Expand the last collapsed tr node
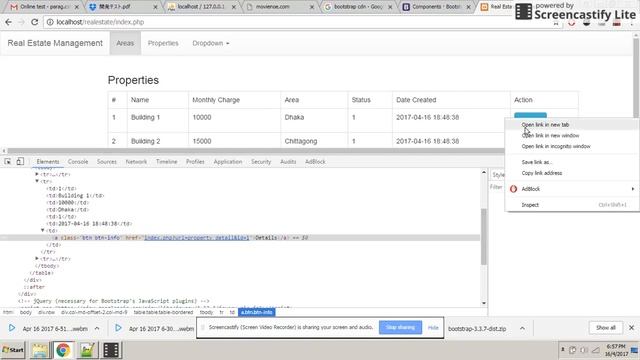This screenshot has width=640, height=360. point(37,259)
